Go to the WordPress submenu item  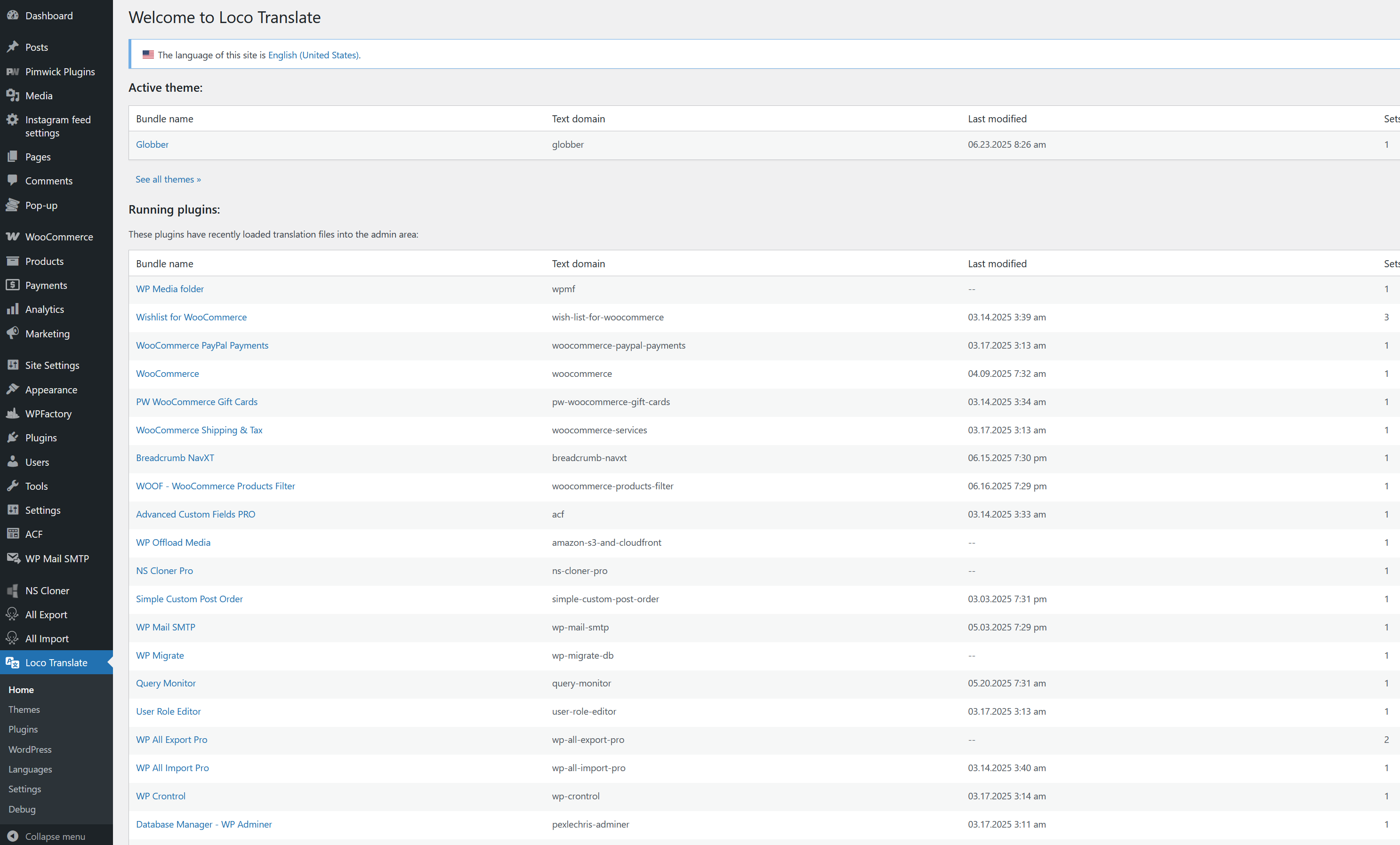pyautogui.click(x=30, y=749)
